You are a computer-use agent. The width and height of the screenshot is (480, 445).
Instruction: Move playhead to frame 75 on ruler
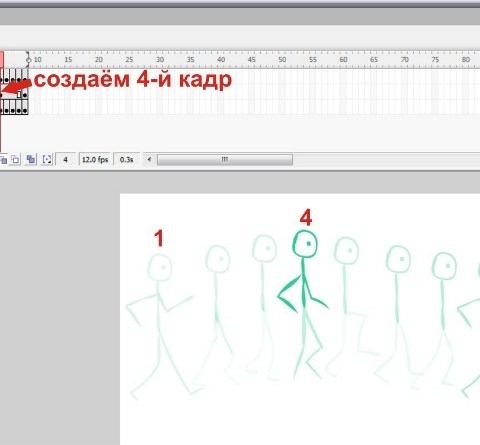click(435, 60)
